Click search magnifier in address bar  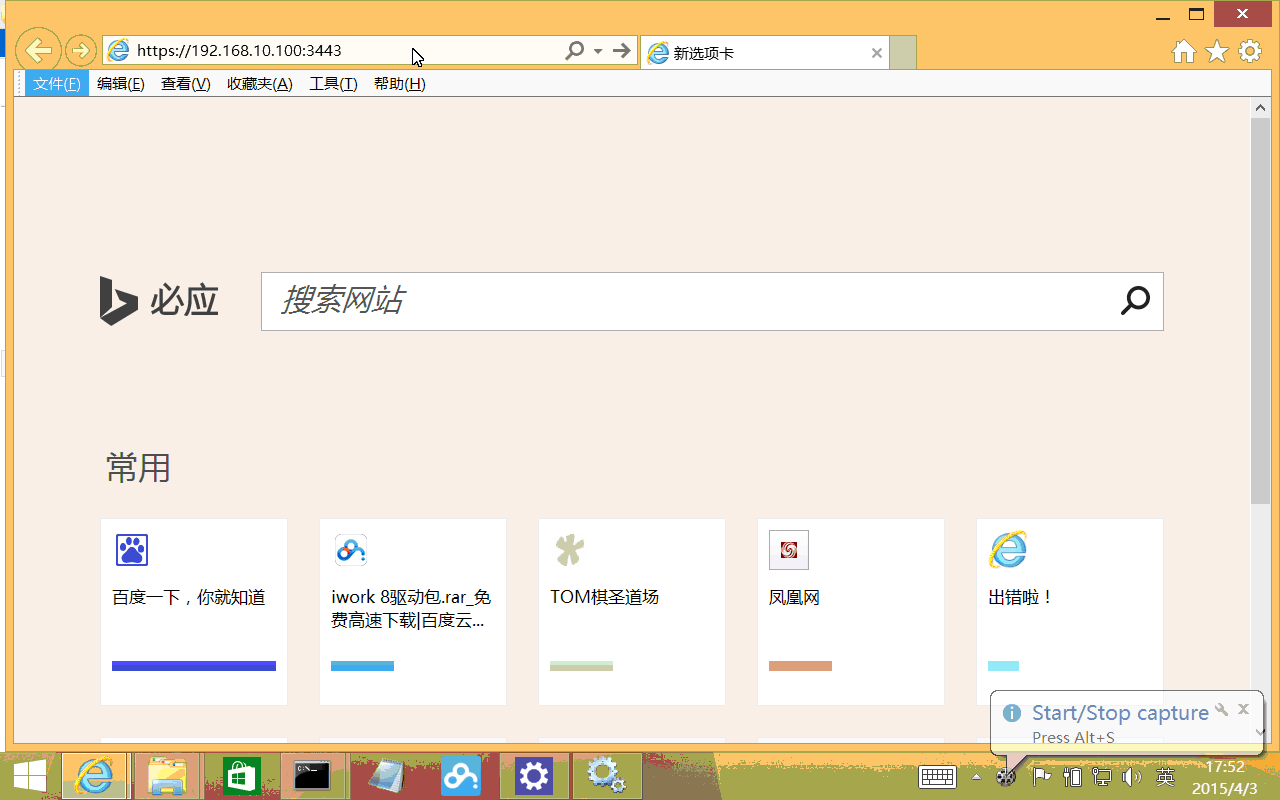(574, 50)
